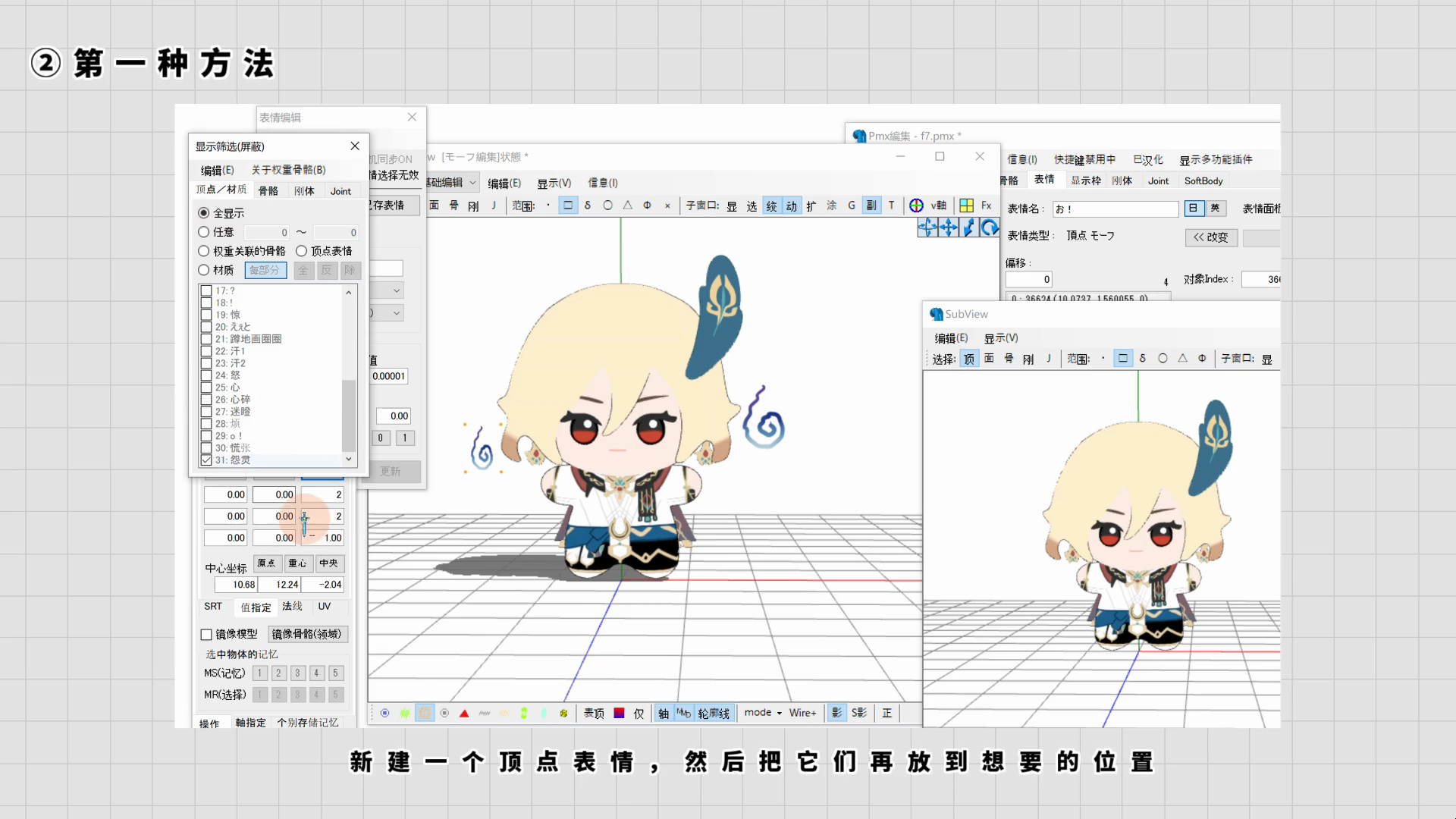Click the 0.00001 value field
1456x819 pixels.
point(389,376)
